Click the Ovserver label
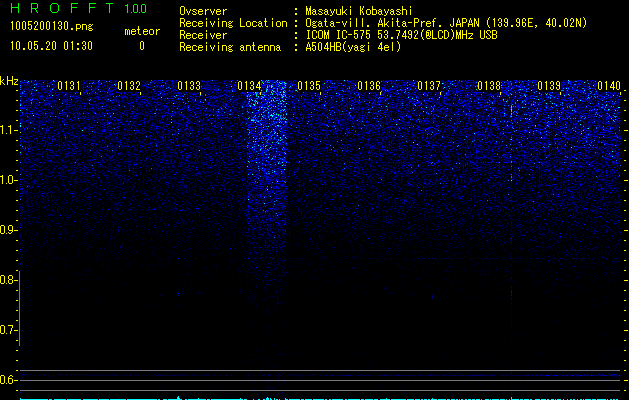629x400 pixels. 203,11
